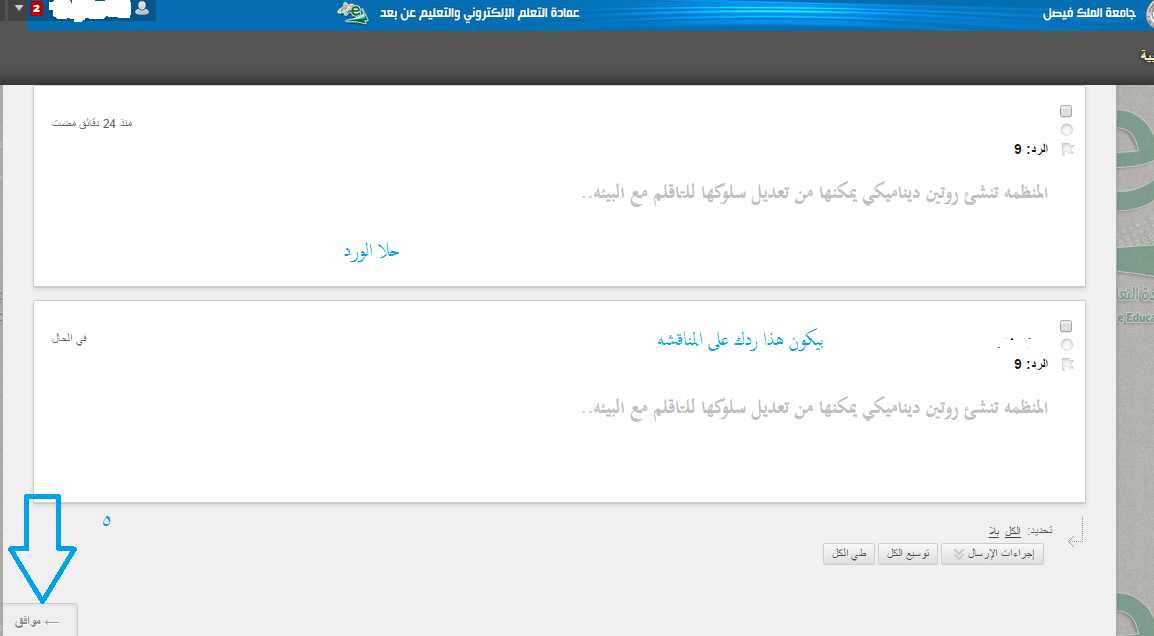Click the توسيع الكل expand all button
The width and height of the screenshot is (1154, 636).
click(x=907, y=554)
